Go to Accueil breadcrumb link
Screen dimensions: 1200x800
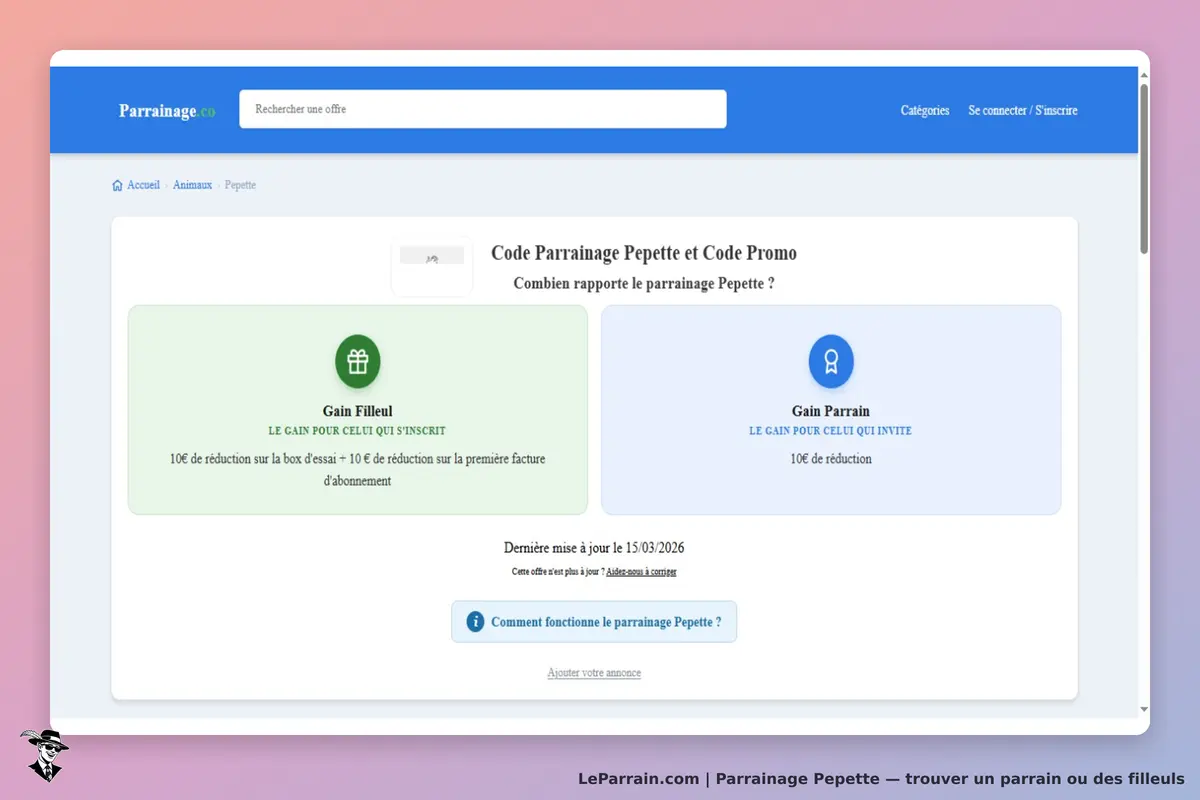pyautogui.click(x=143, y=185)
